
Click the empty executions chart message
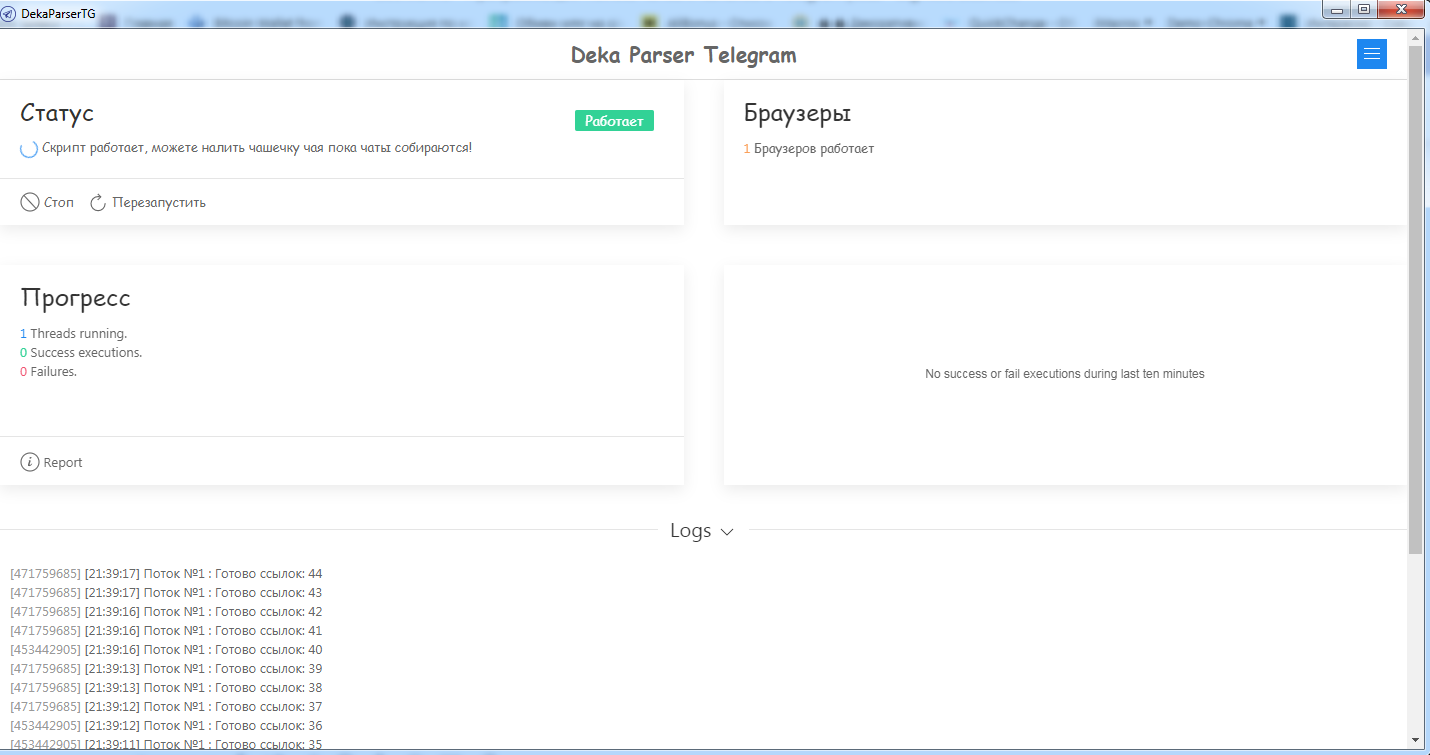point(1064,374)
